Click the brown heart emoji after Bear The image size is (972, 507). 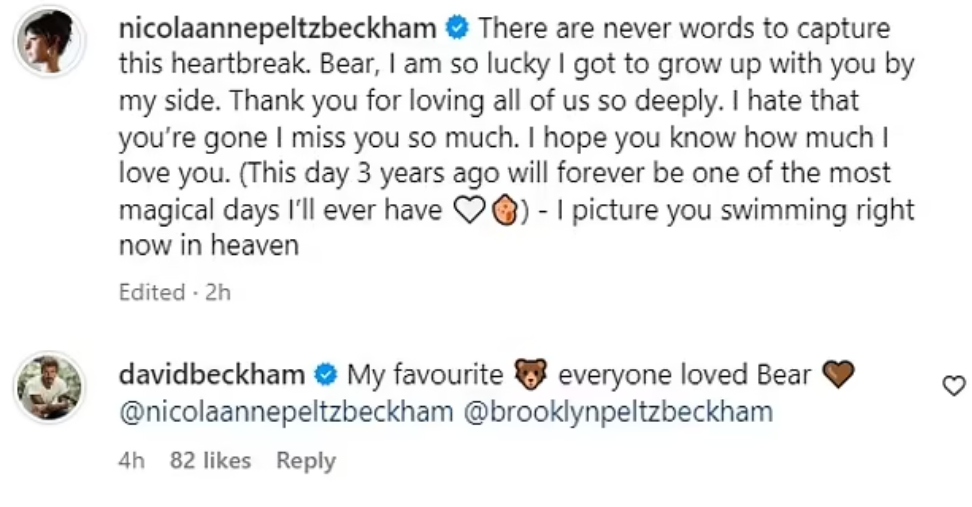tap(840, 376)
